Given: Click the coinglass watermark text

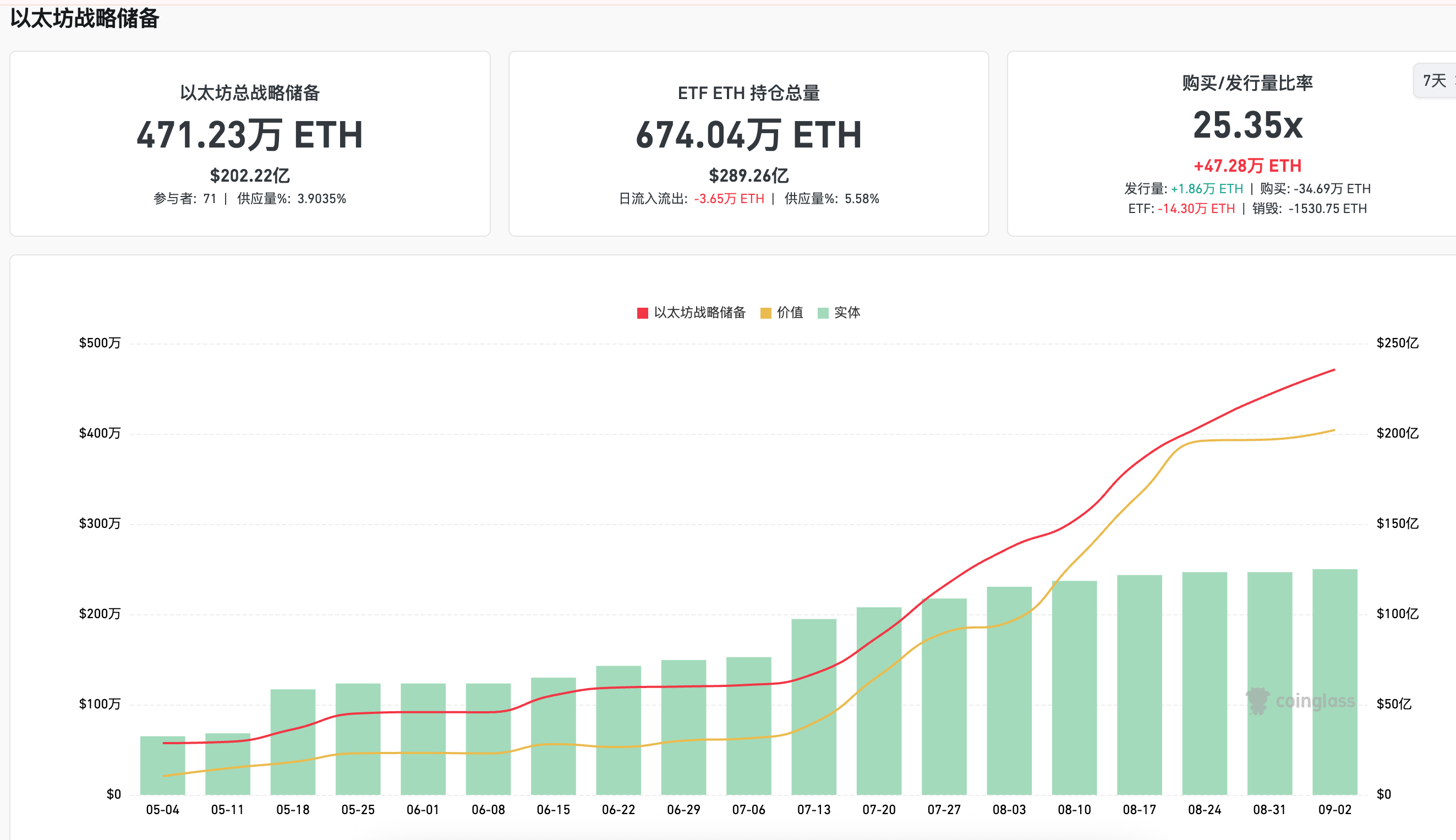Looking at the screenshot, I should [1315, 701].
